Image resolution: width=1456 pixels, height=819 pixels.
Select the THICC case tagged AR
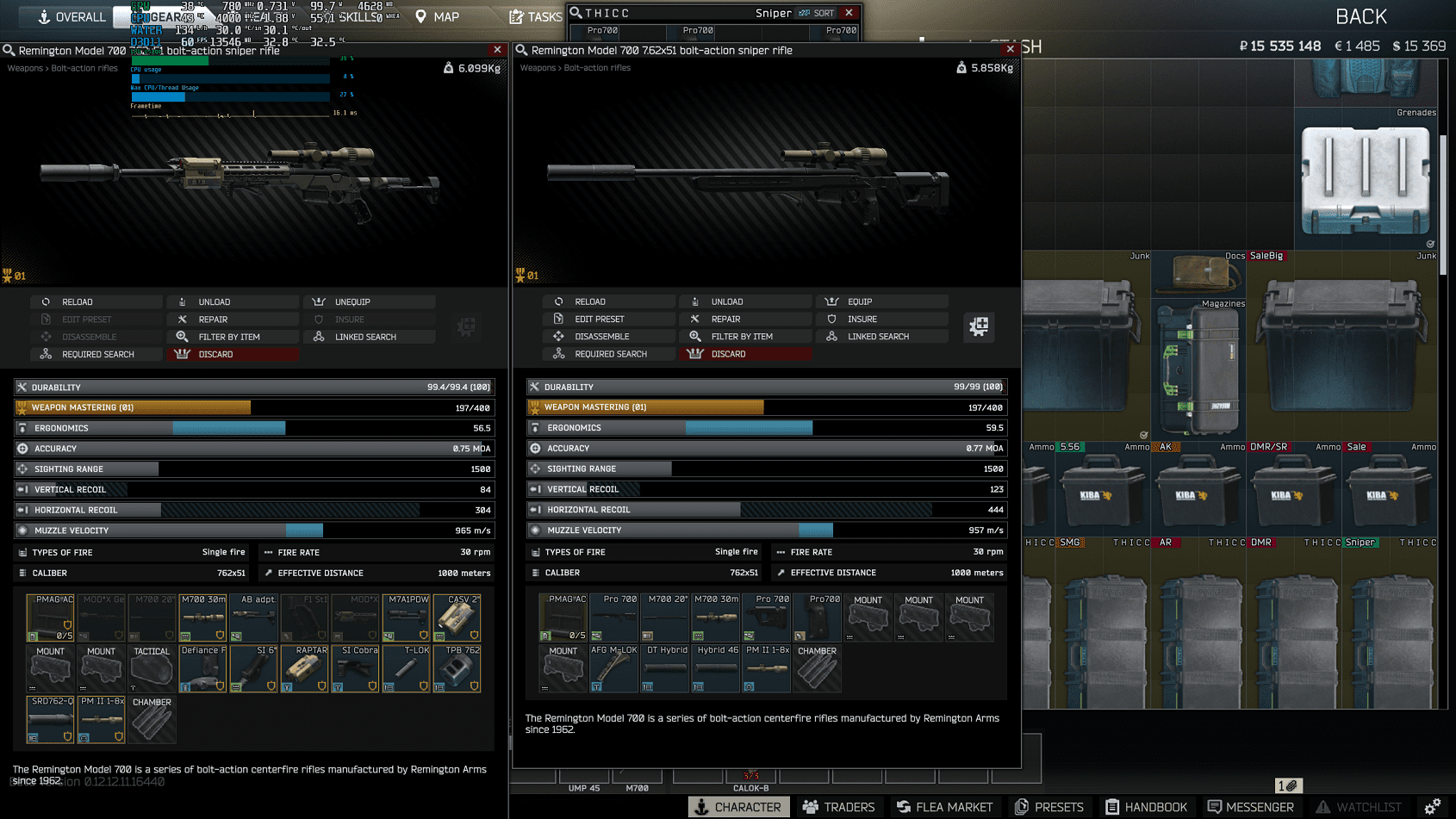(x=1199, y=623)
